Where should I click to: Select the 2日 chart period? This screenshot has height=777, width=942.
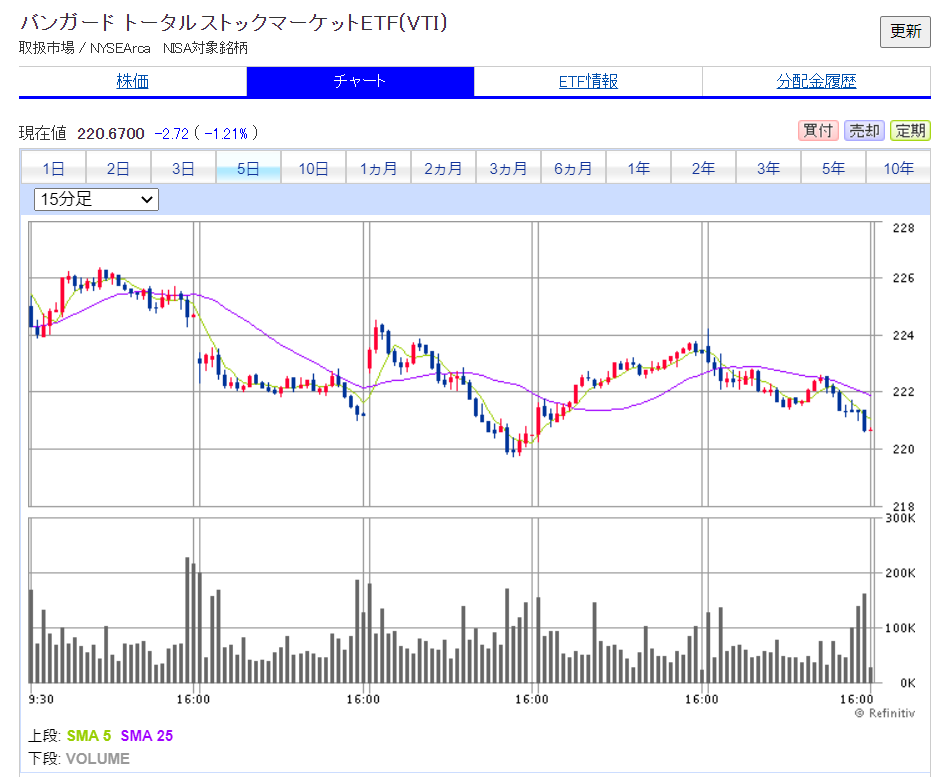(118, 168)
